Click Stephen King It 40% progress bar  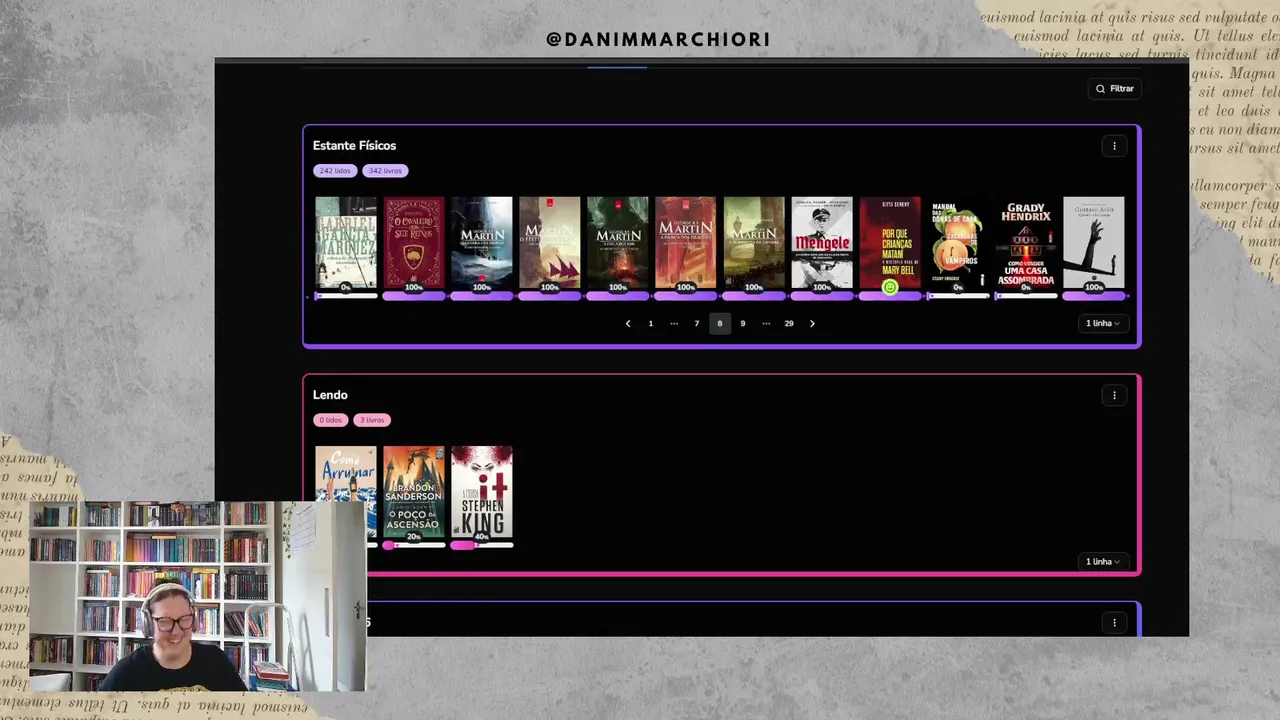pos(482,546)
